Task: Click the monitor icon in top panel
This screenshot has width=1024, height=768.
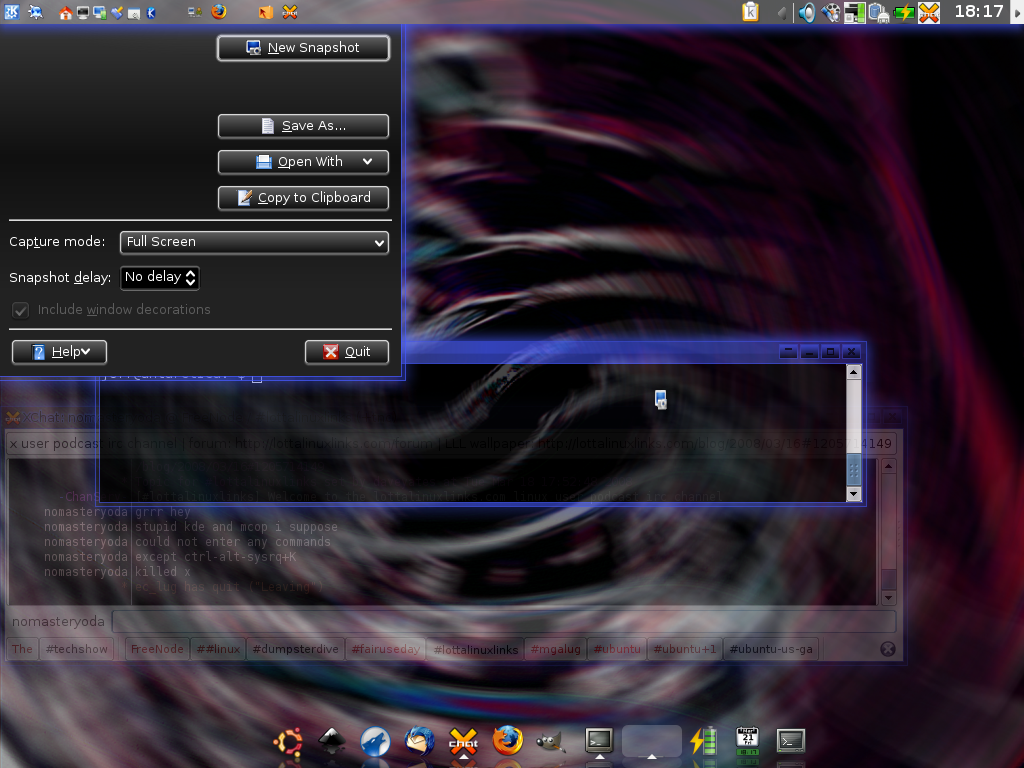Action: 83,12
